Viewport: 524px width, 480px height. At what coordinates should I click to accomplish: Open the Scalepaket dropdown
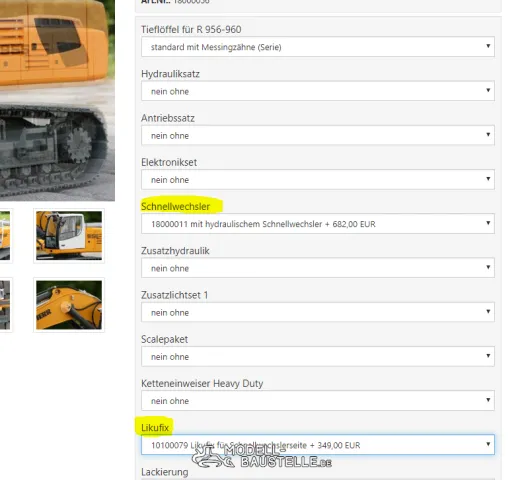[x=317, y=356]
